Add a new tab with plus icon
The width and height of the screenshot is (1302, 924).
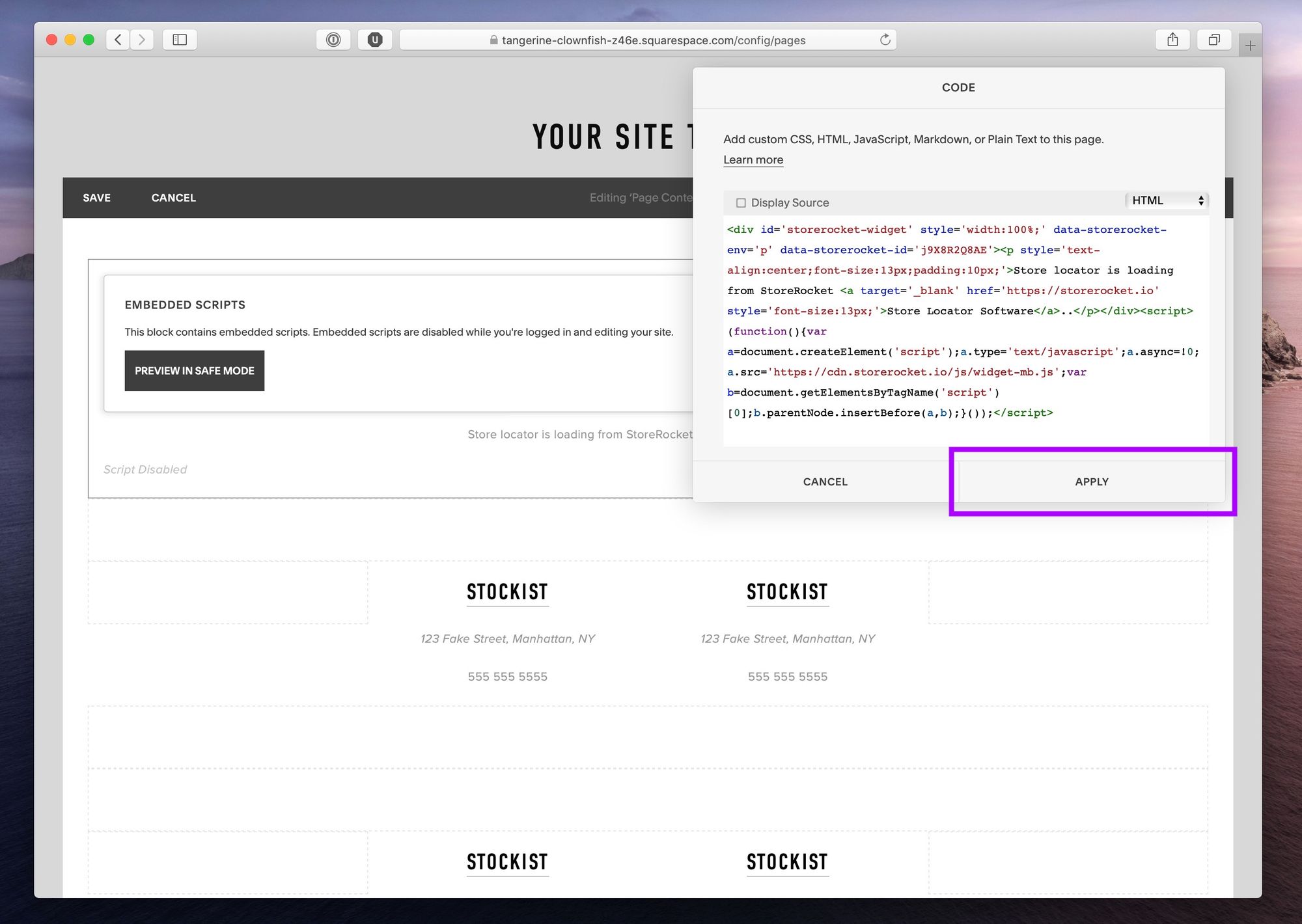[1250, 46]
